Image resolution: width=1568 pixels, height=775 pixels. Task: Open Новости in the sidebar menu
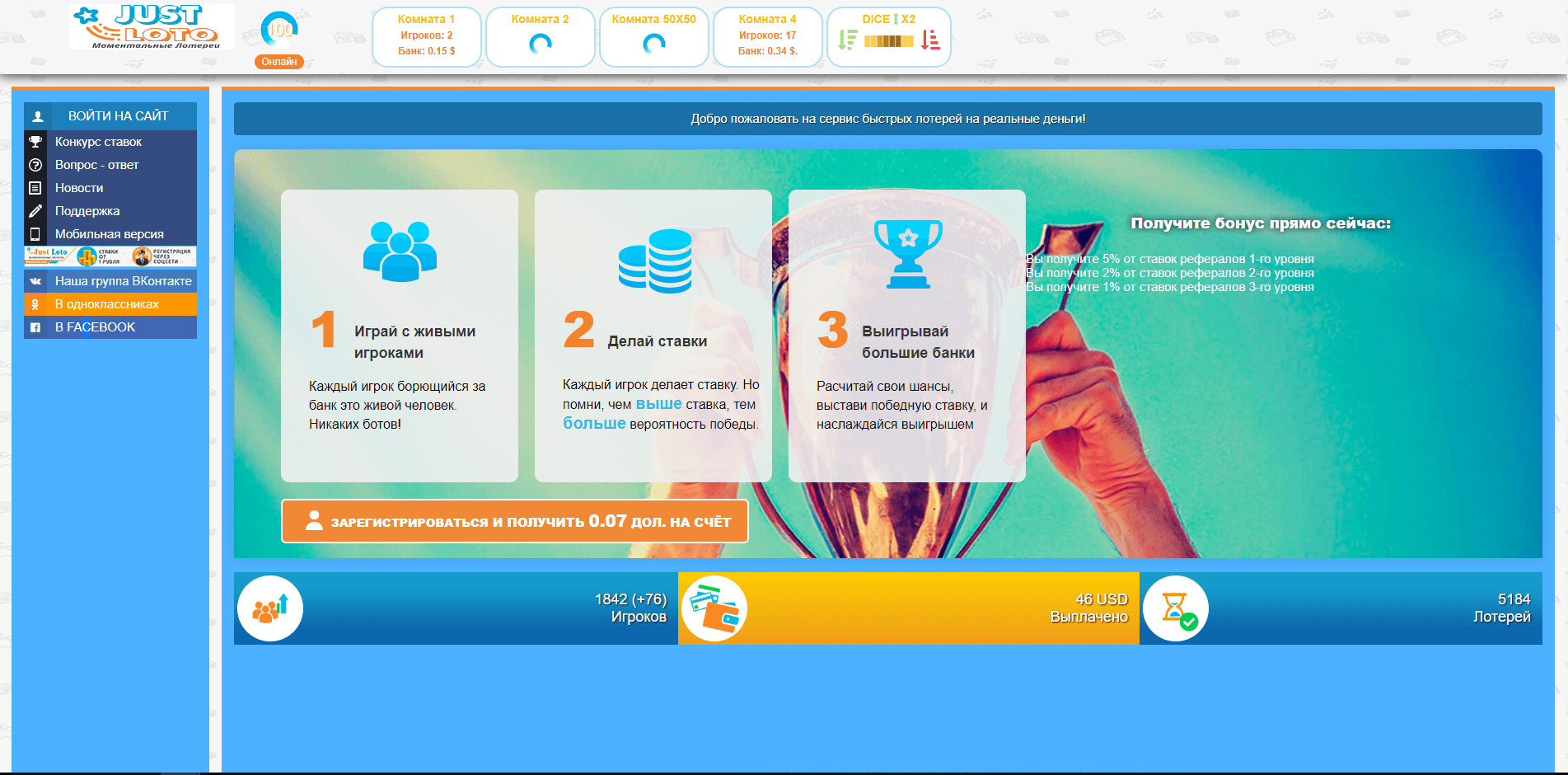click(x=79, y=188)
